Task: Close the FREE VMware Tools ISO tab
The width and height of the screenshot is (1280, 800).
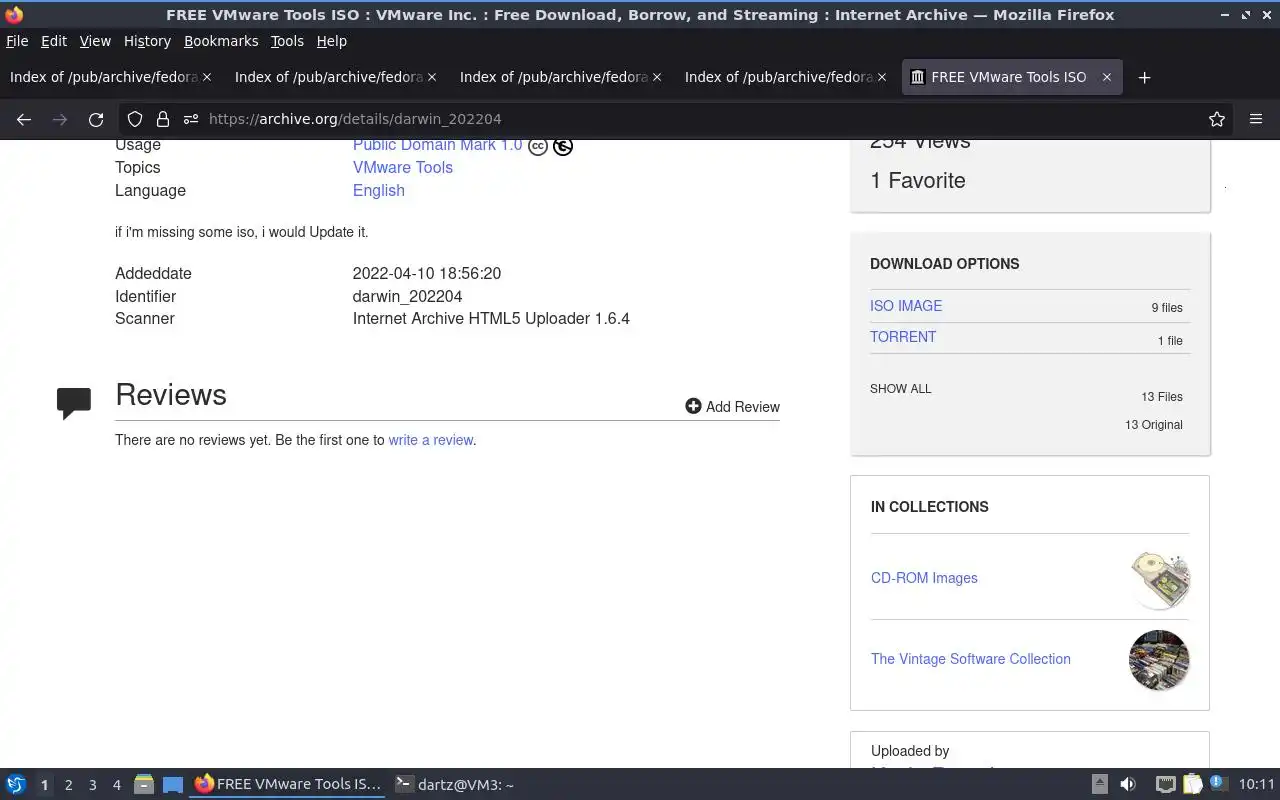Action: coord(1107,77)
